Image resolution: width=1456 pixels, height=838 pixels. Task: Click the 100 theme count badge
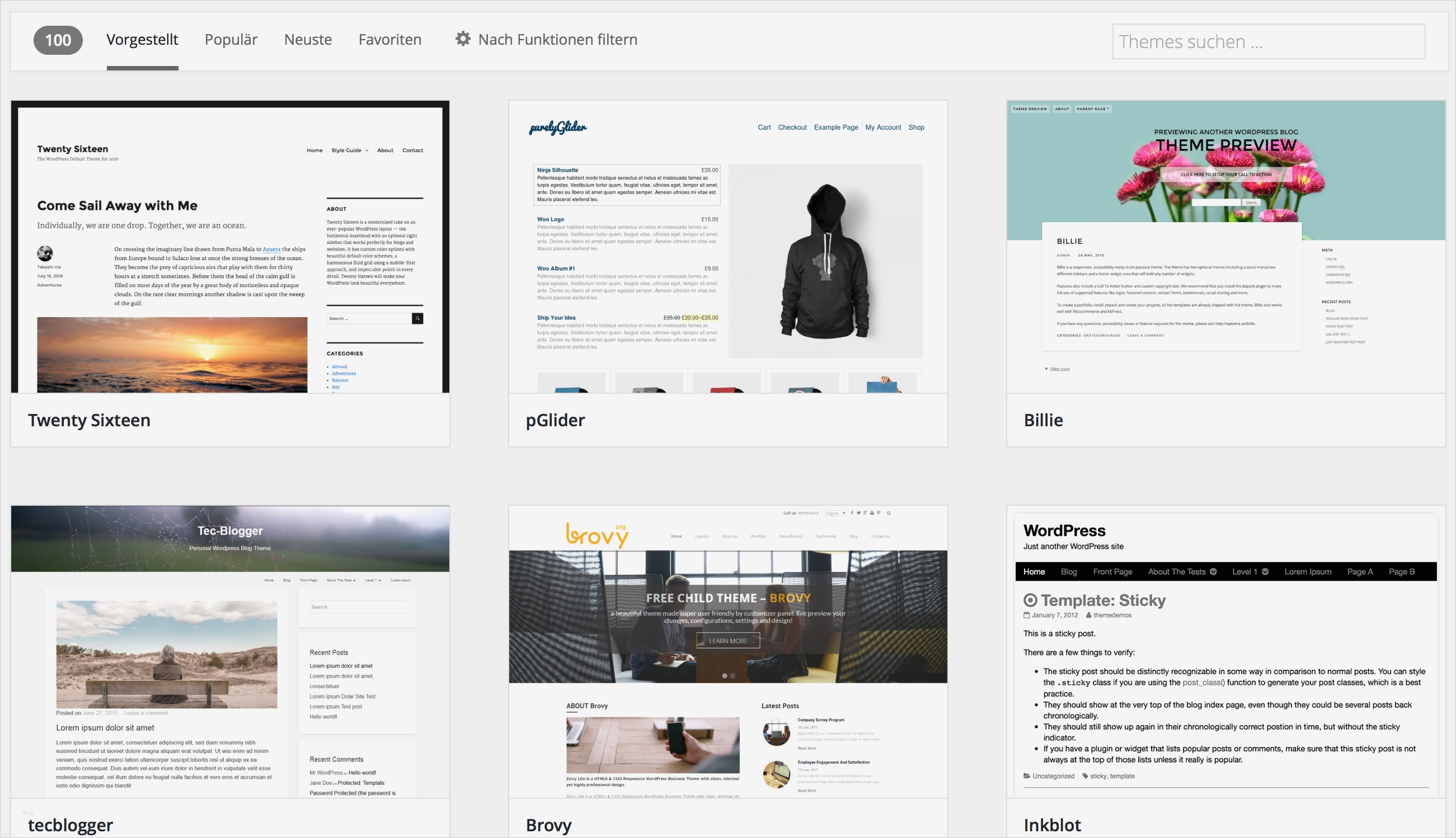[58, 40]
